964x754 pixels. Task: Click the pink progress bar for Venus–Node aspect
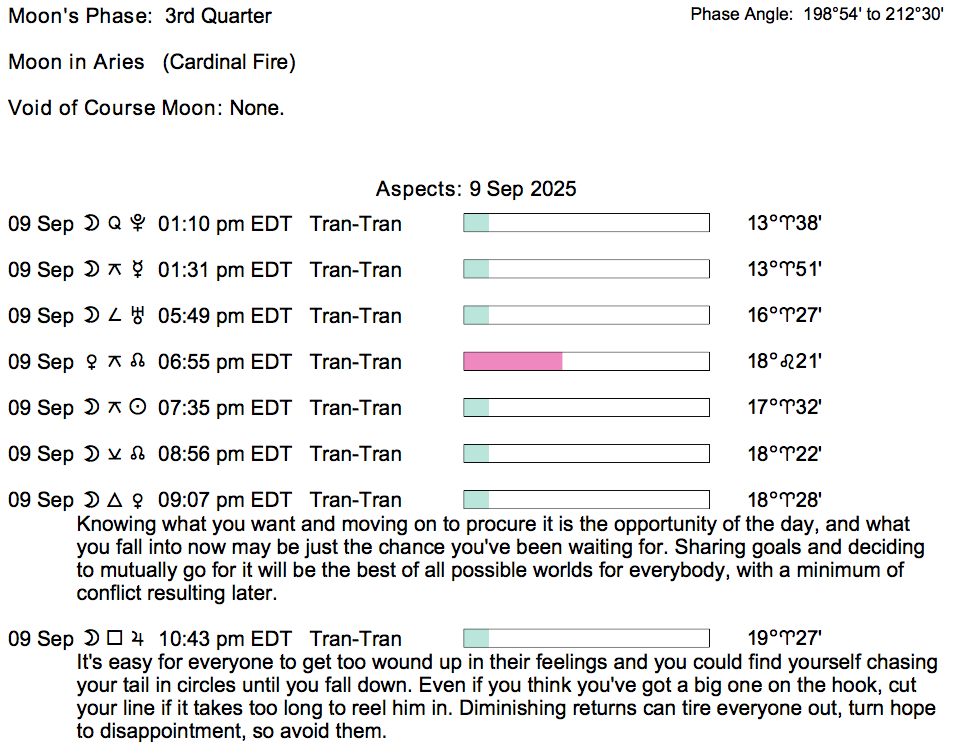513,362
